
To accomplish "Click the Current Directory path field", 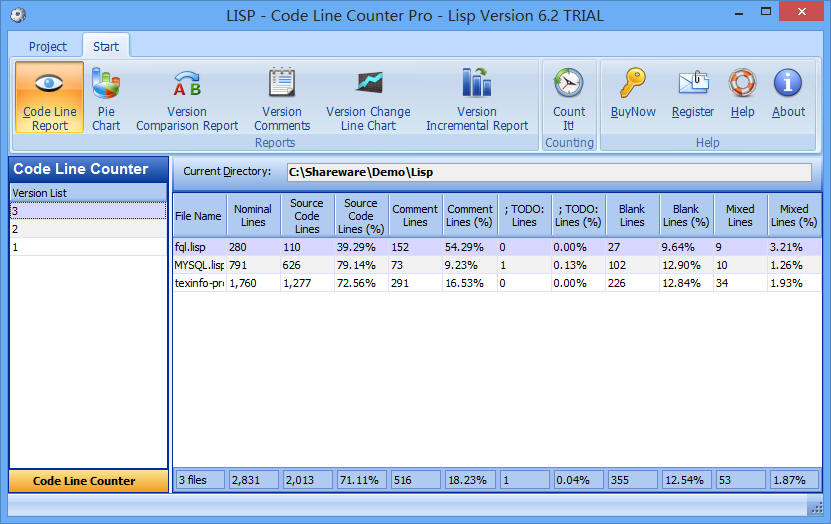I will click(x=549, y=172).
